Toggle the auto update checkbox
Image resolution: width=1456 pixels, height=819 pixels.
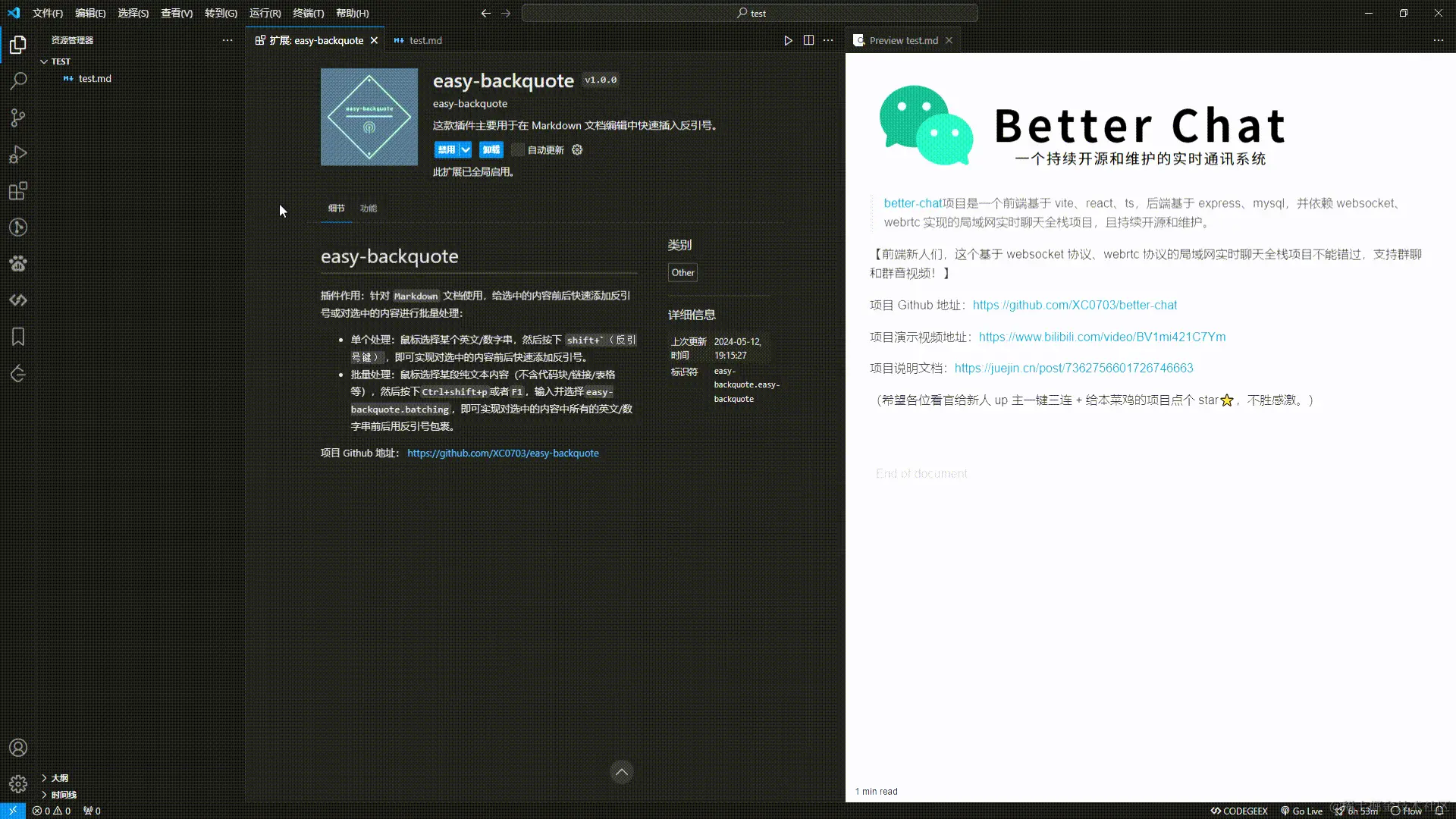tap(517, 150)
